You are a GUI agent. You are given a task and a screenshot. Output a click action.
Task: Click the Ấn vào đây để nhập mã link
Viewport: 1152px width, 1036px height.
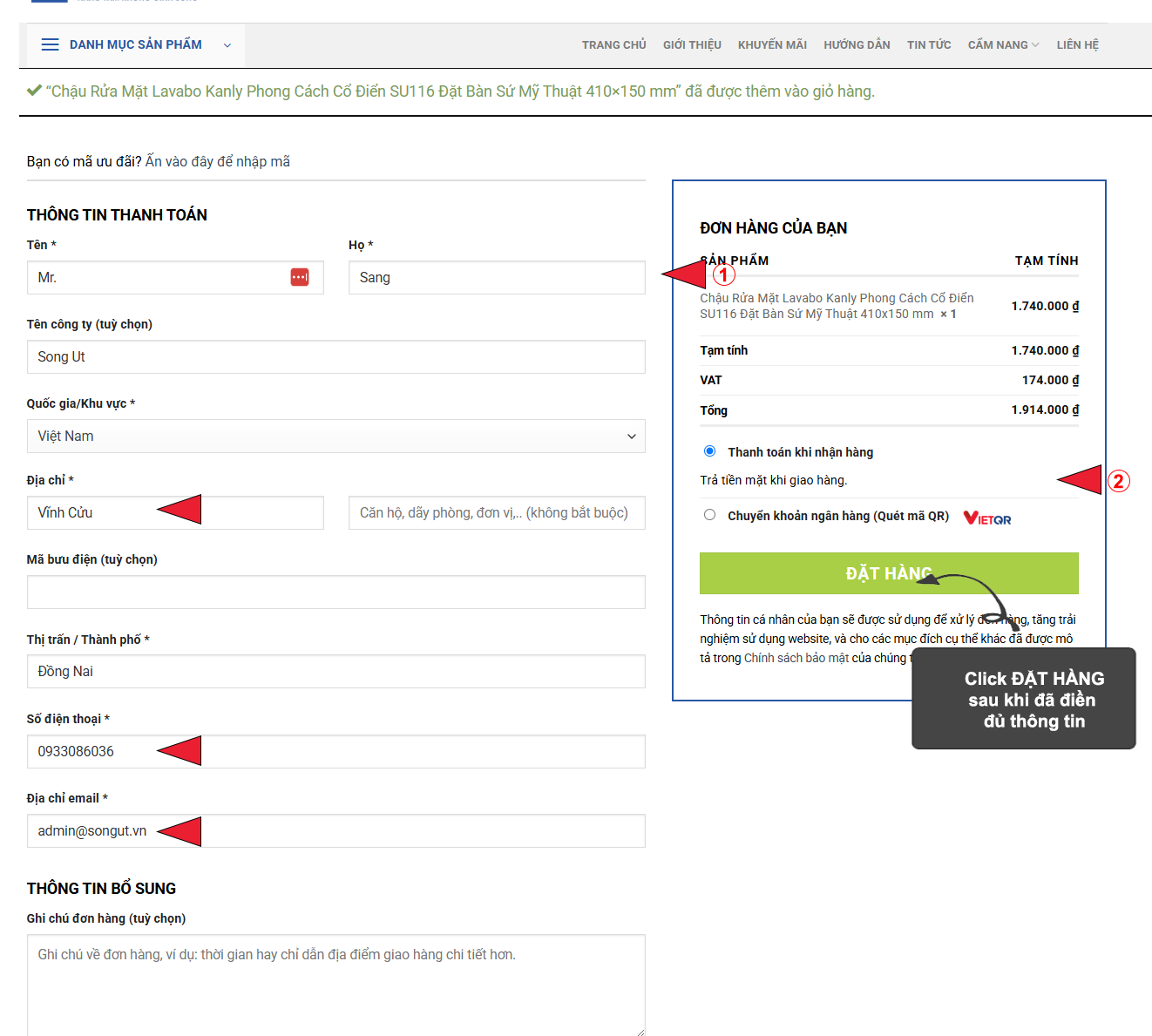tap(218, 161)
